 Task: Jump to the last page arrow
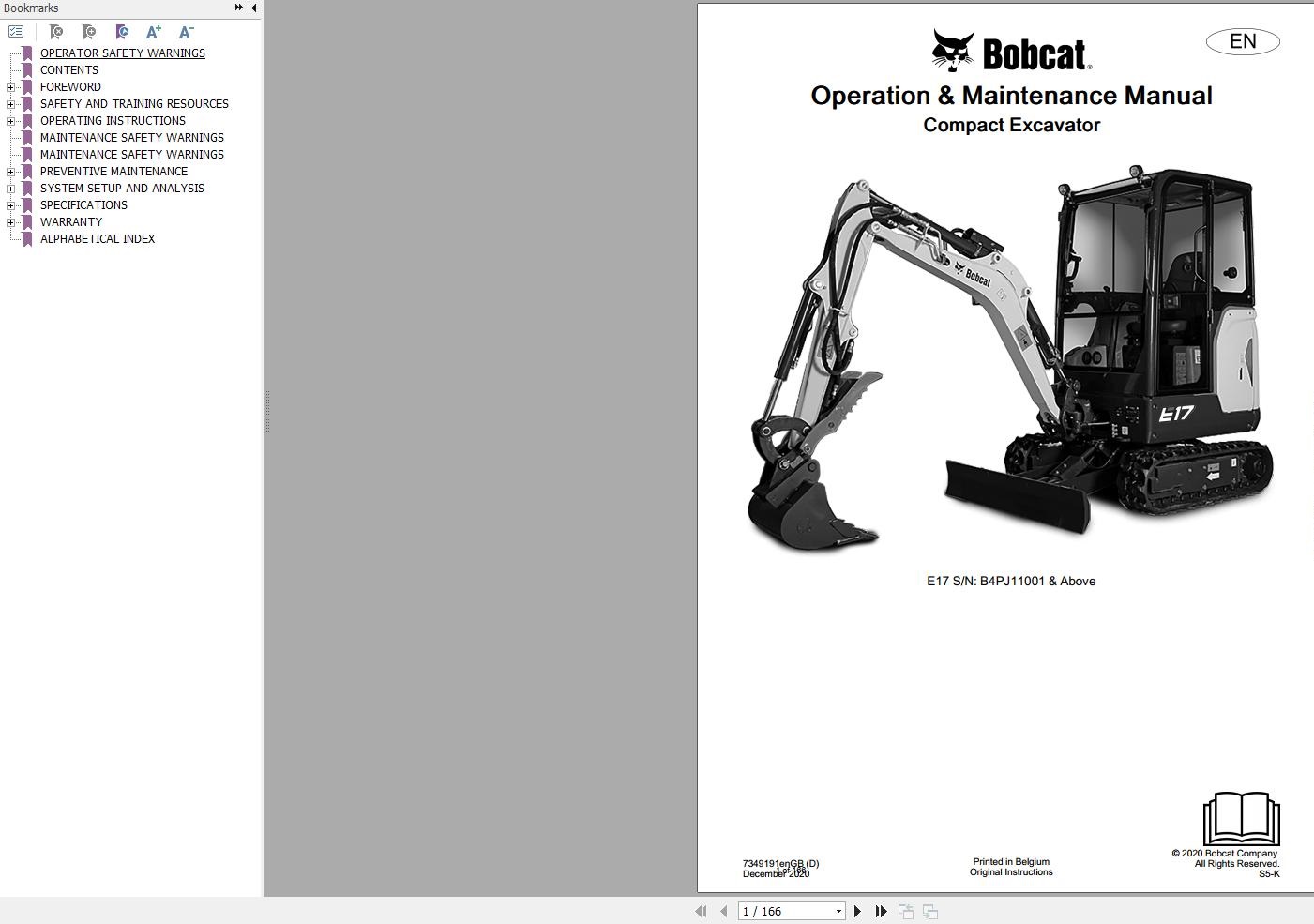[x=881, y=911]
